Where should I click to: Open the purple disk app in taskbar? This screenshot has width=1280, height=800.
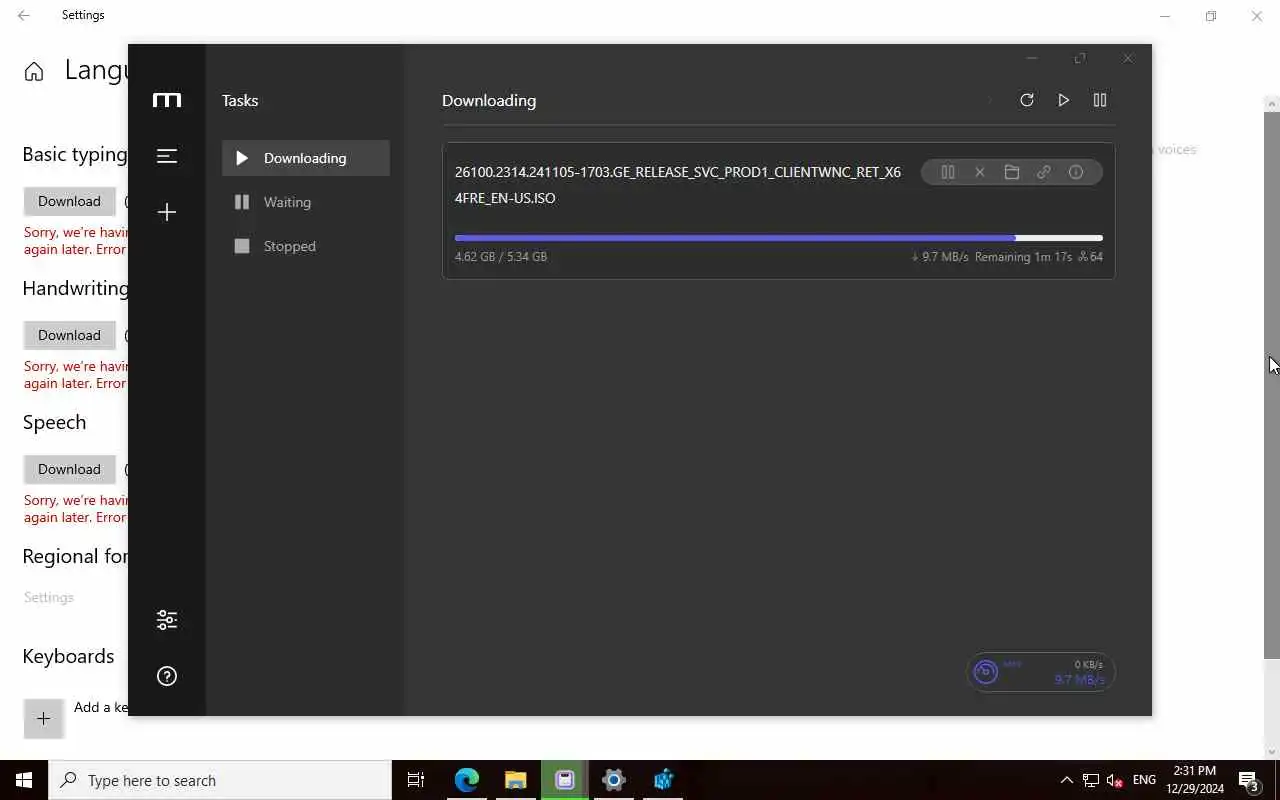pos(565,780)
